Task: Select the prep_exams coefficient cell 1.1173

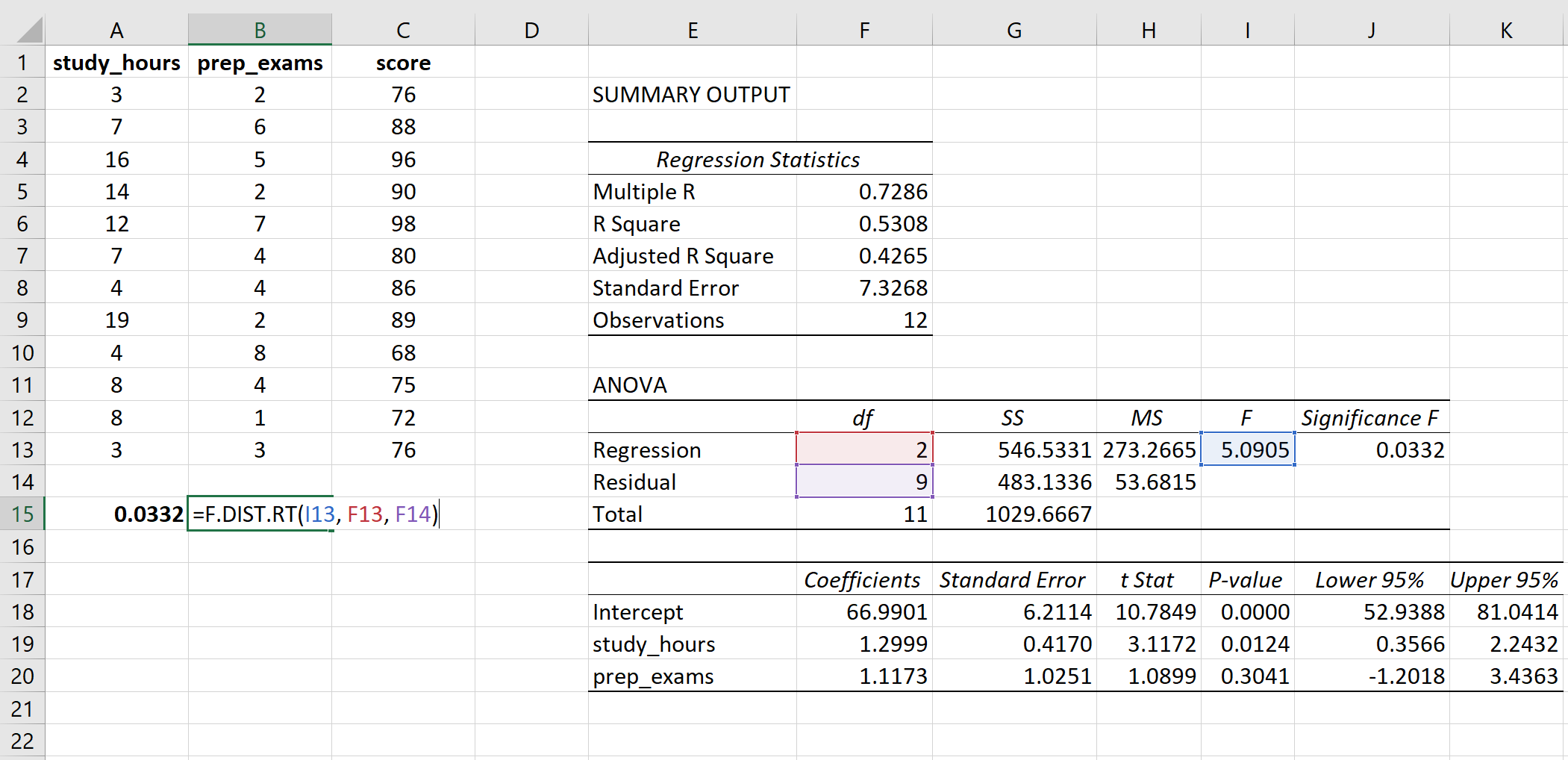Action: [864, 676]
